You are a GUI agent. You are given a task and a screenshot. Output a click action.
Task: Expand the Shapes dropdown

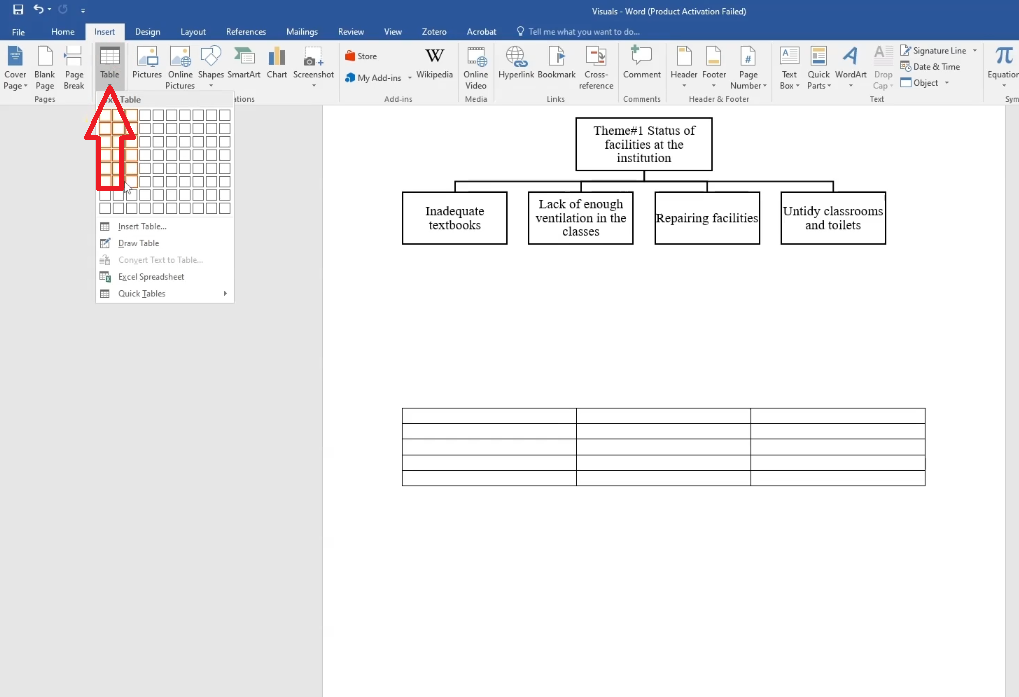pyautogui.click(x=211, y=66)
